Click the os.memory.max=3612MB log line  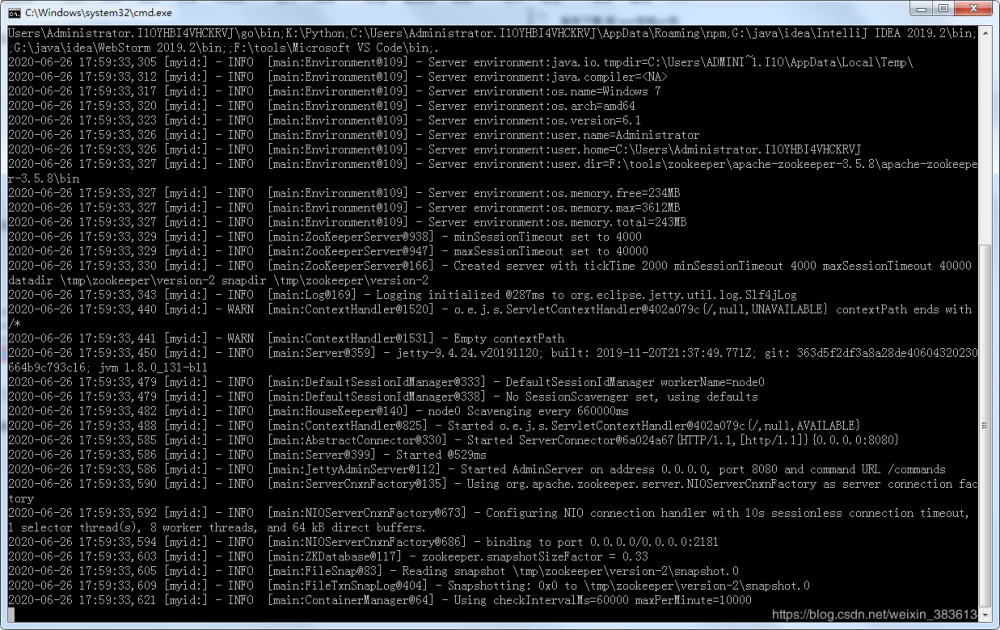tap(344, 208)
